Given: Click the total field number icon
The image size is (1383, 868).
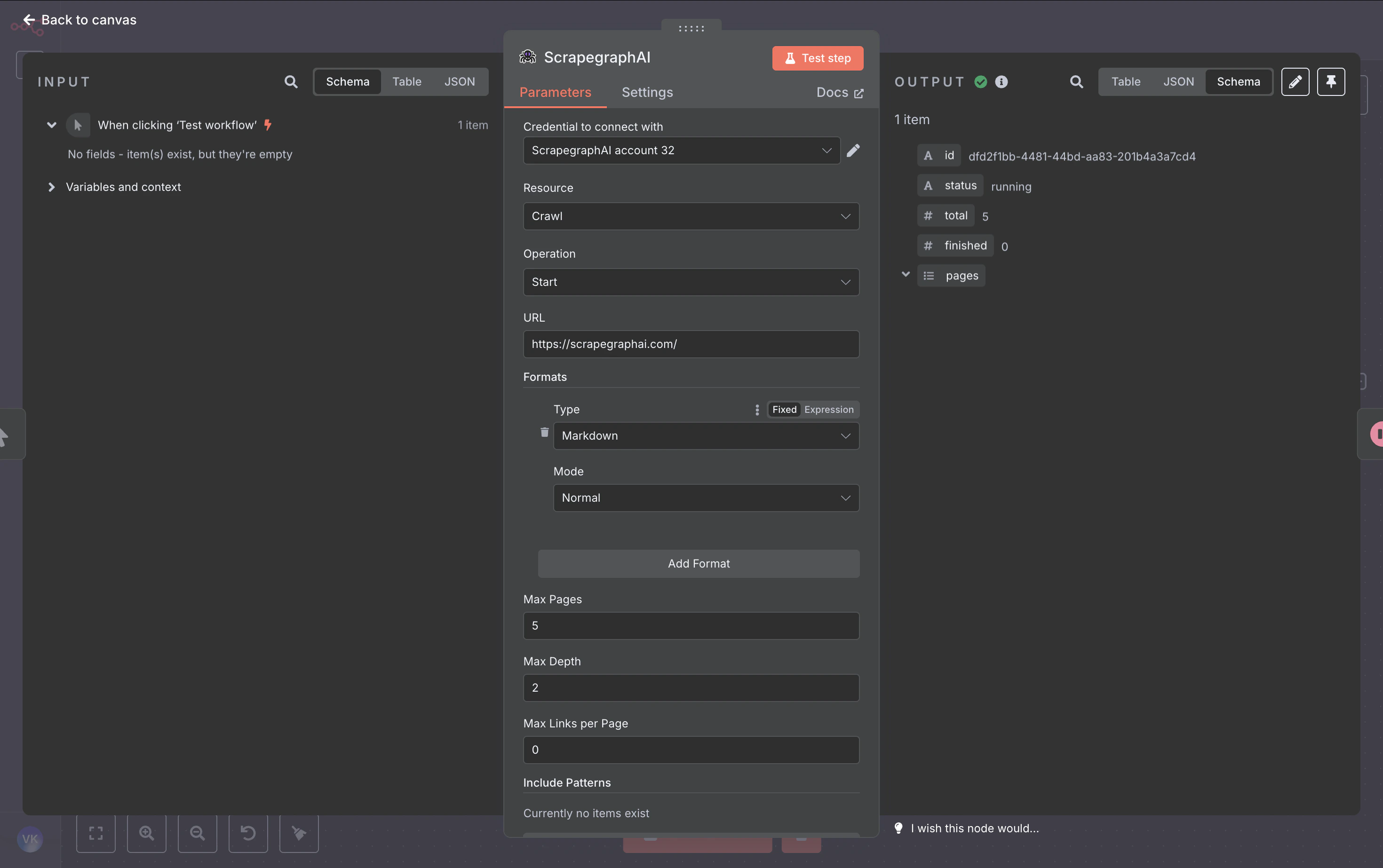Looking at the screenshot, I should [928, 215].
